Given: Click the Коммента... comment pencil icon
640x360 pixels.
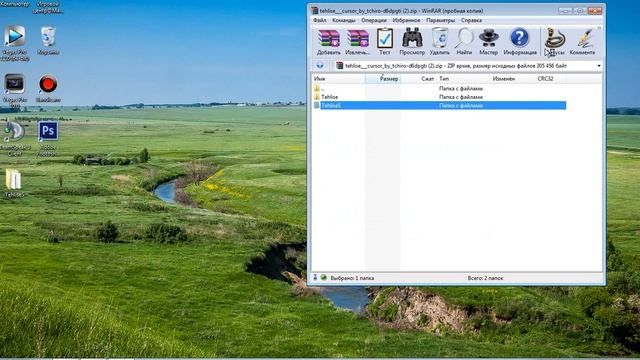Looking at the screenshot, I should [x=582, y=41].
